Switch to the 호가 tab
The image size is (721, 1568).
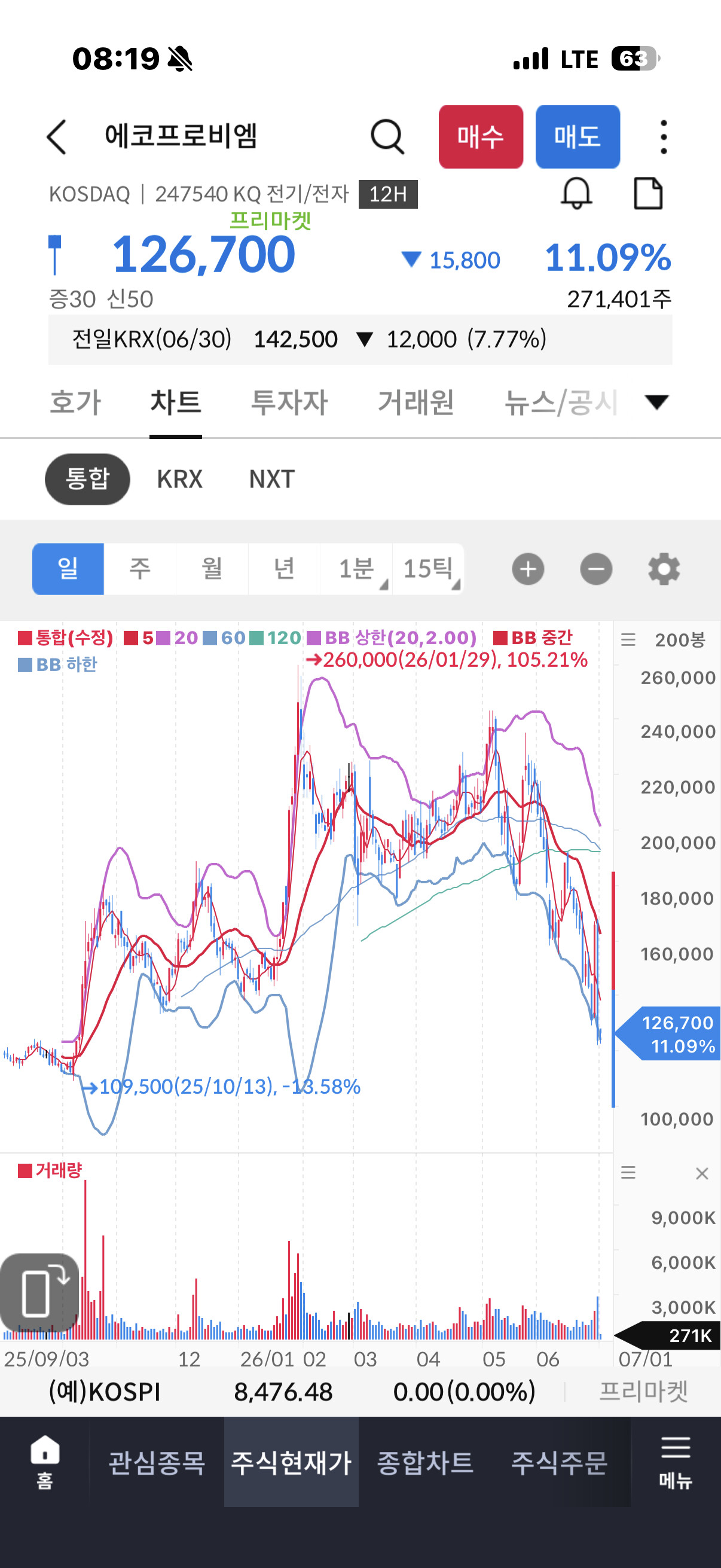pyautogui.click(x=75, y=402)
